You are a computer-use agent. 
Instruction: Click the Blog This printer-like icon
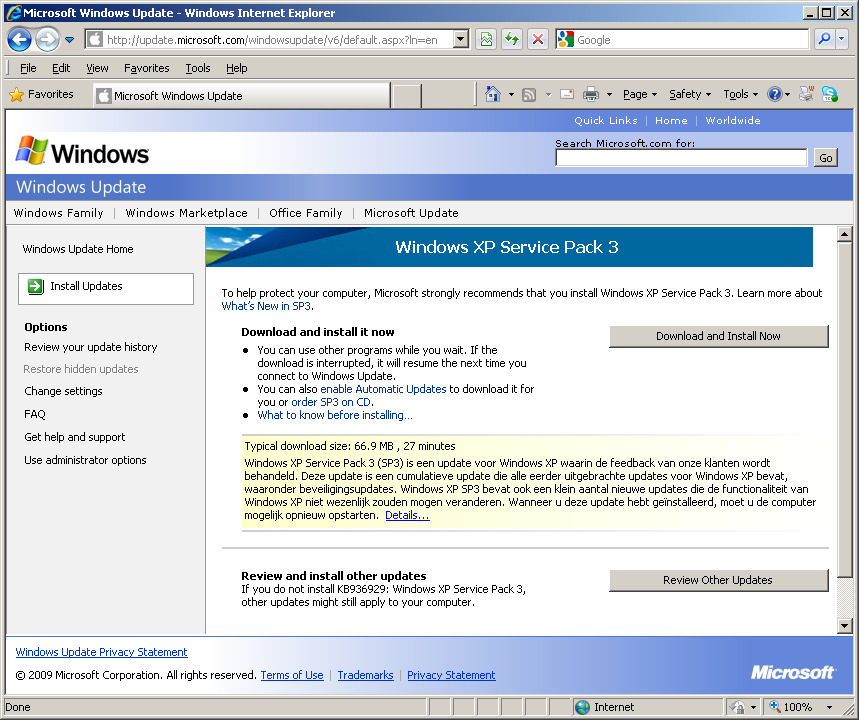tap(806, 94)
